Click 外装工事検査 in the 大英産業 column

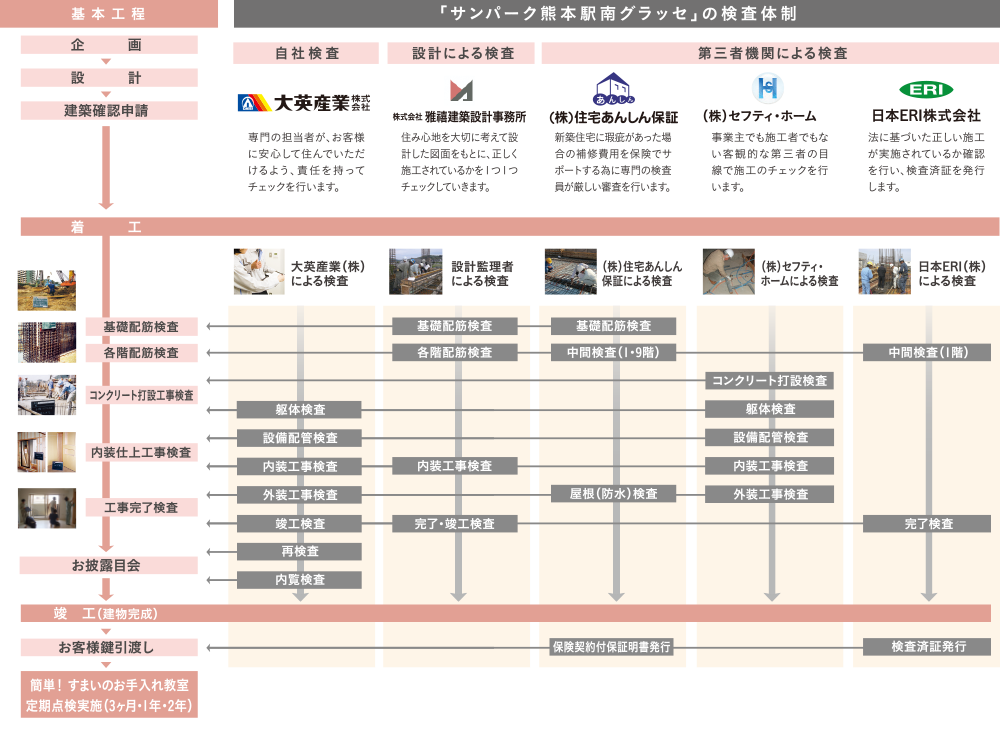(300, 495)
